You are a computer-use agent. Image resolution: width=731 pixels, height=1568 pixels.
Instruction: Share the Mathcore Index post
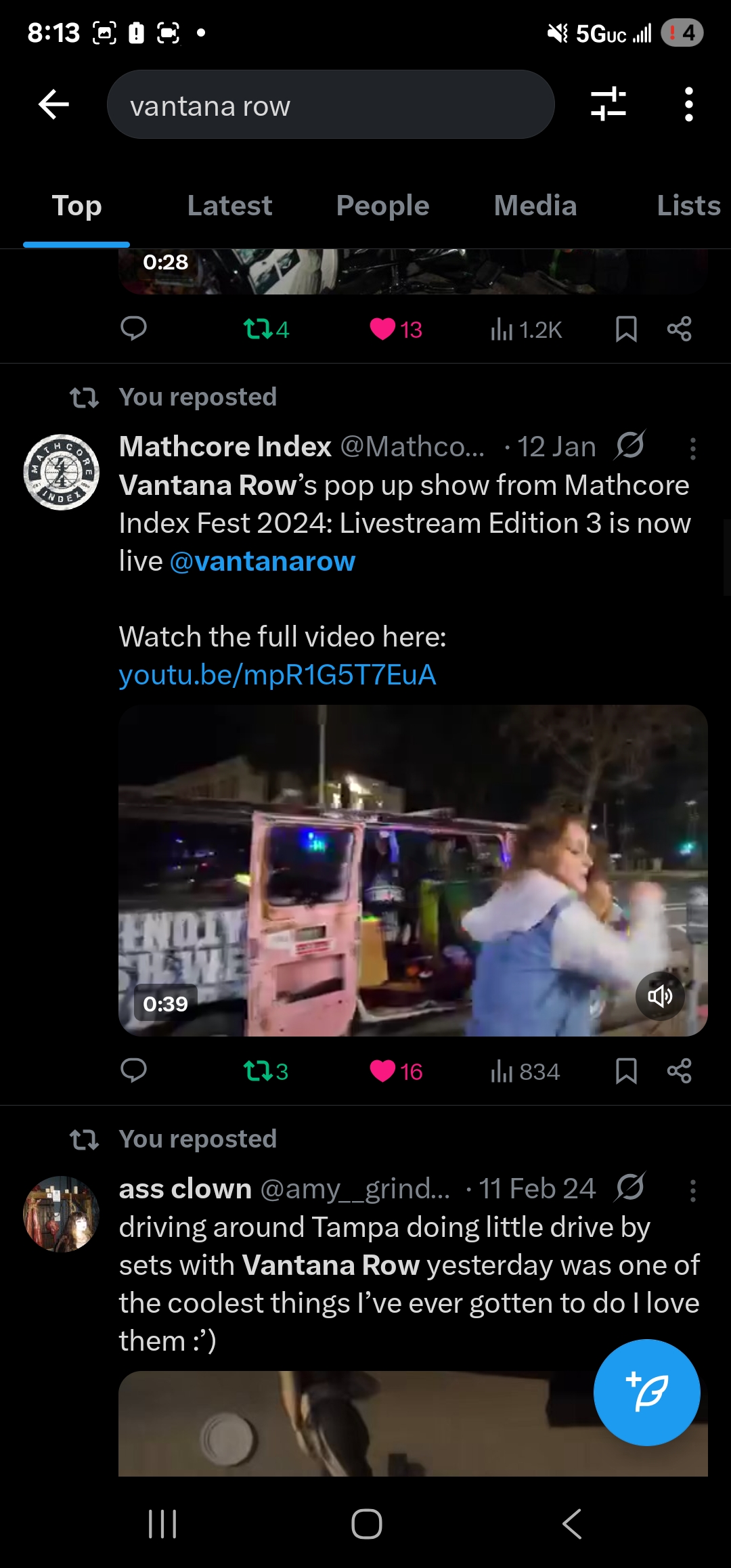pos(679,1071)
